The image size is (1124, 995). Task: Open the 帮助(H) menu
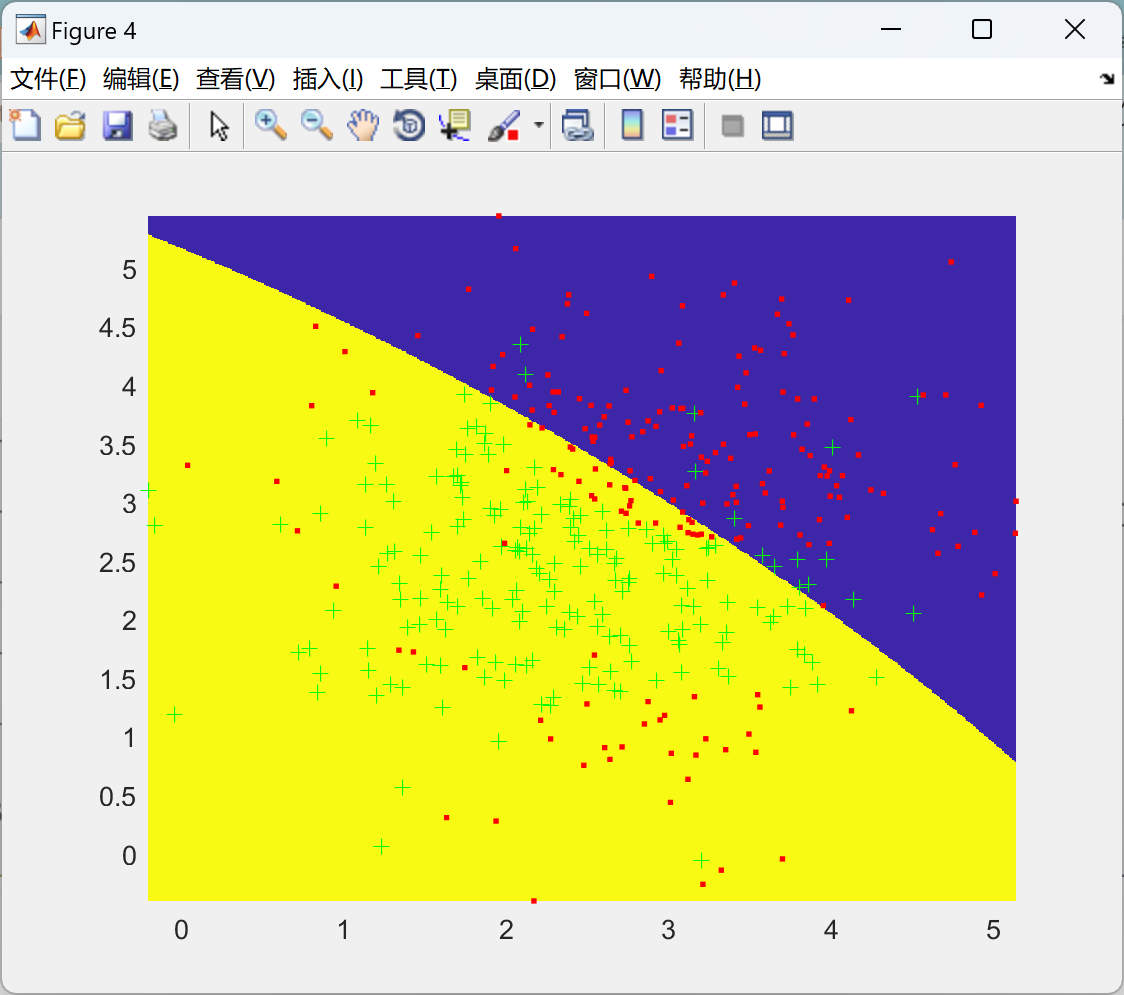[720, 79]
